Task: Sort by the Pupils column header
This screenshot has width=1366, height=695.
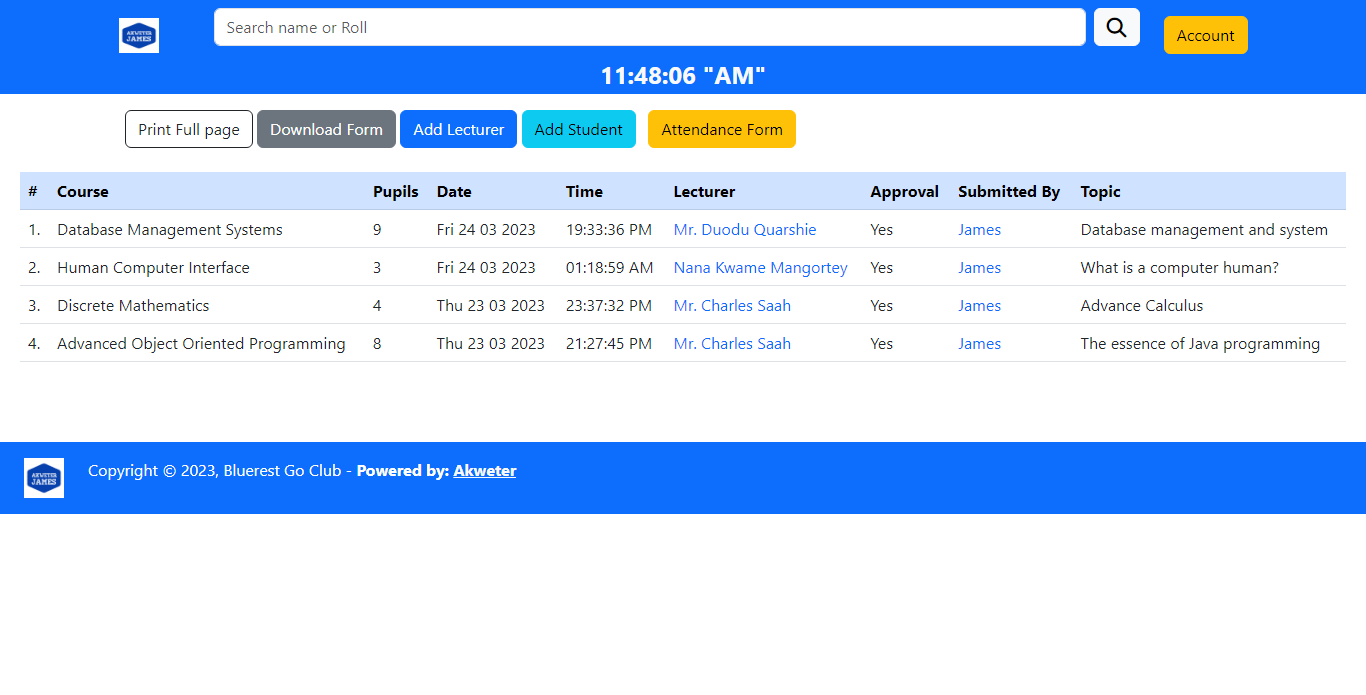Action: (396, 191)
